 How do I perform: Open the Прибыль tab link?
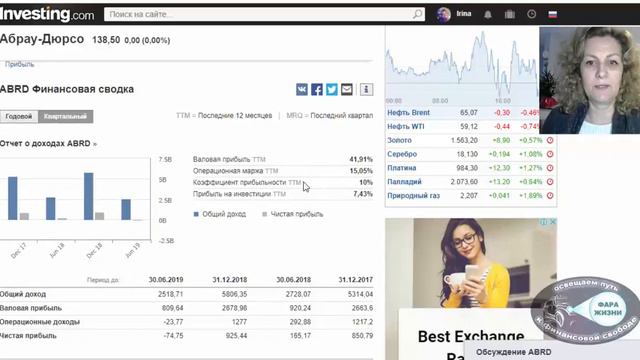[19, 64]
